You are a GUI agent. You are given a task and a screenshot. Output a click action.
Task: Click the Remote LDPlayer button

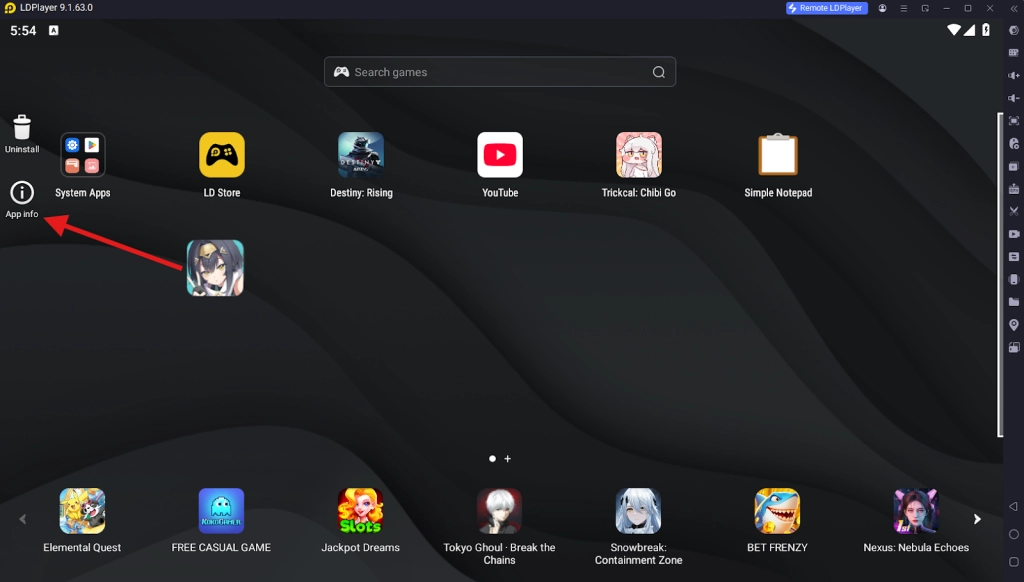click(826, 8)
